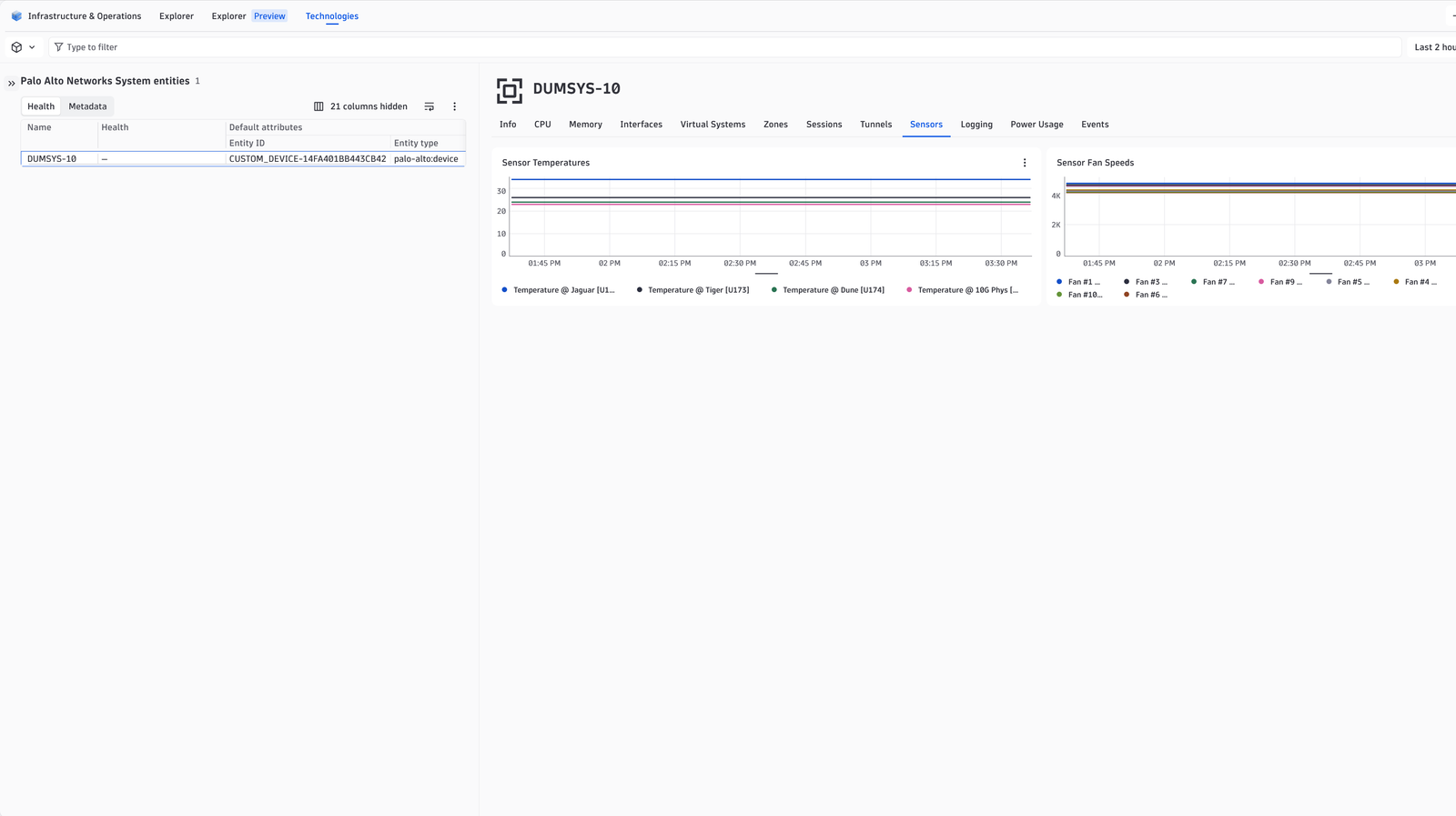Toggle Fan #3 legend entry
The image size is (1456, 816).
pyautogui.click(x=1146, y=282)
